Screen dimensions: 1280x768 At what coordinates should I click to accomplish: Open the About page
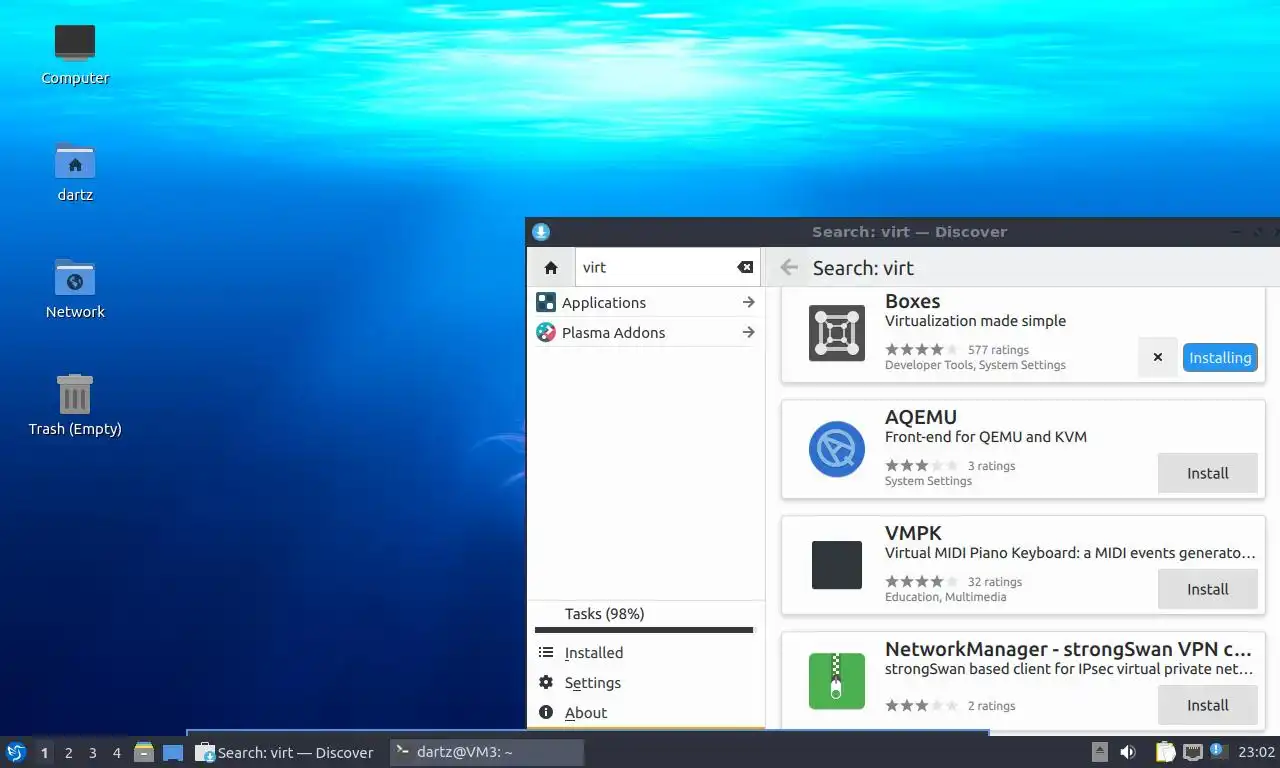pyautogui.click(x=645, y=712)
